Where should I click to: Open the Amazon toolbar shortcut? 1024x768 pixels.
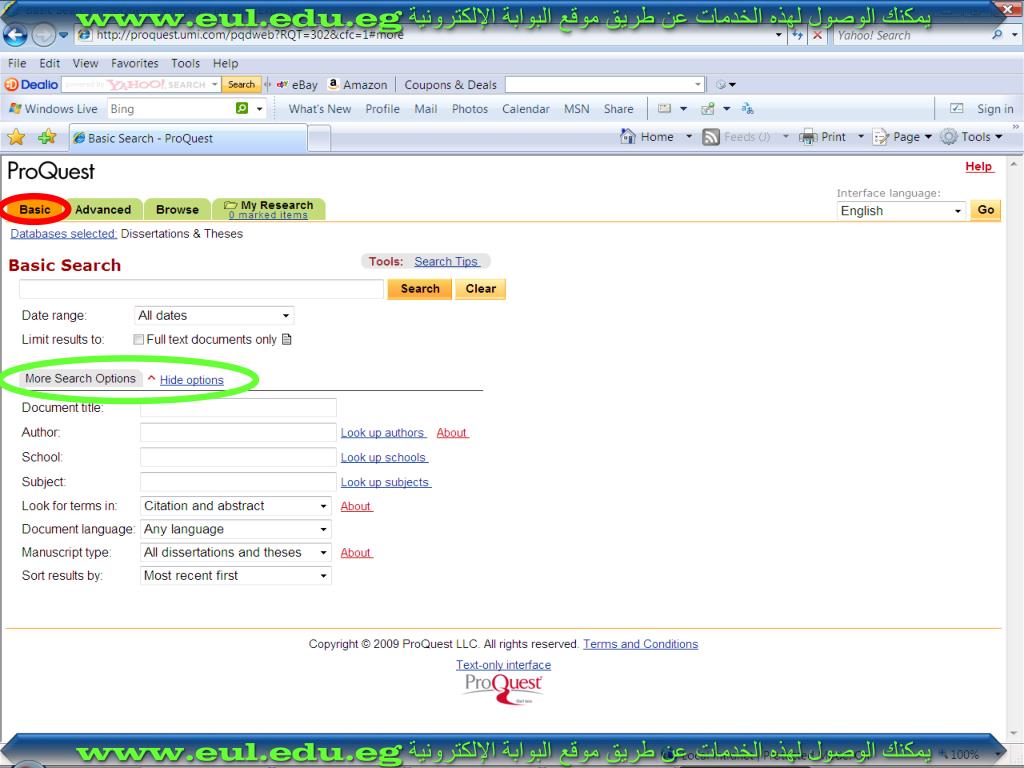tap(358, 84)
